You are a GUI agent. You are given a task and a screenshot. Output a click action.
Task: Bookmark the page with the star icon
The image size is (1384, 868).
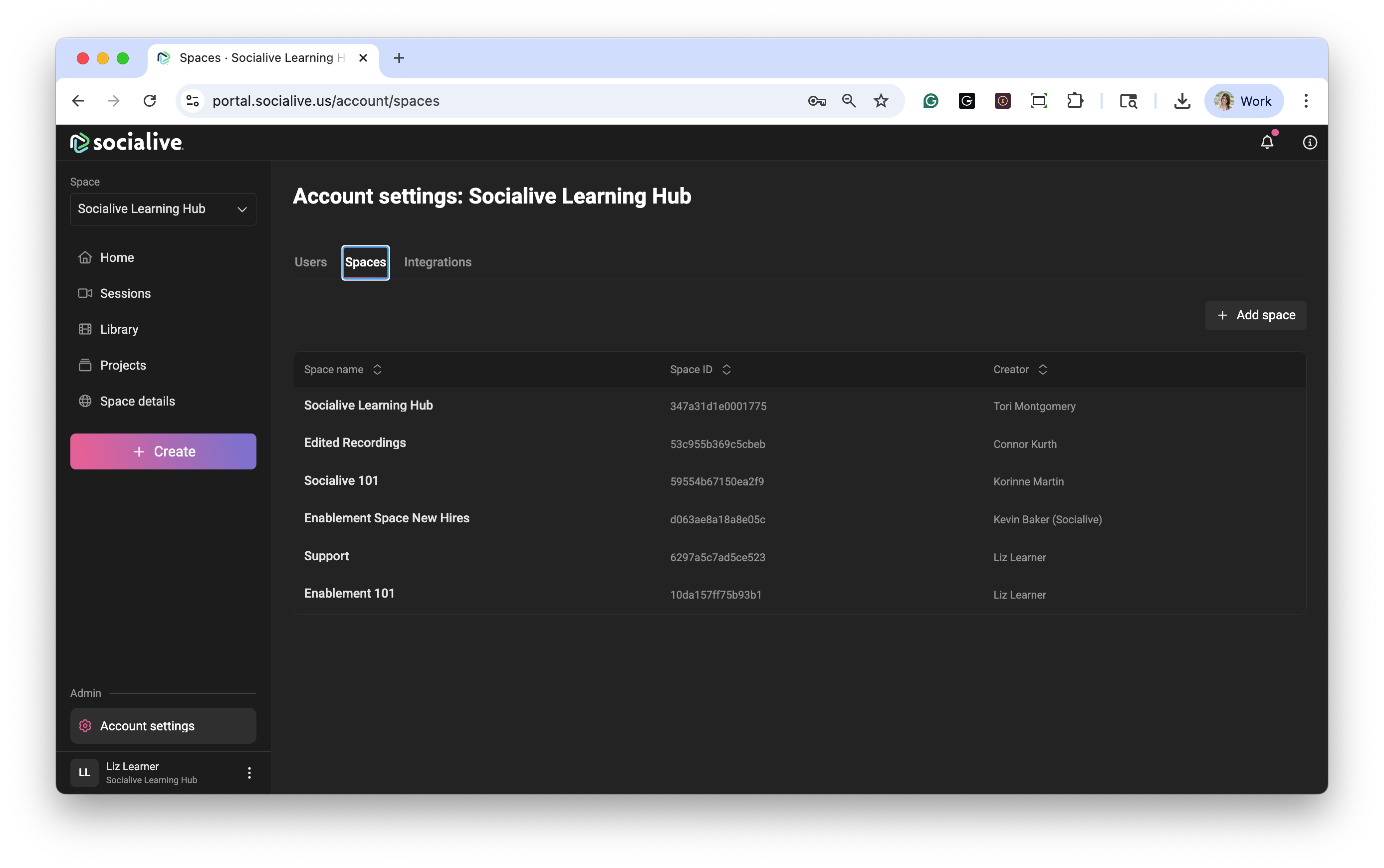(881, 101)
